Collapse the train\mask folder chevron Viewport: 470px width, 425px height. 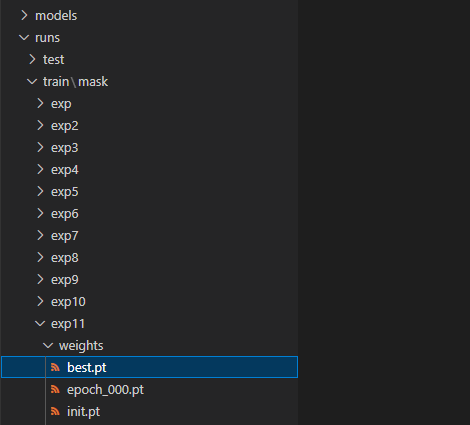(32, 82)
